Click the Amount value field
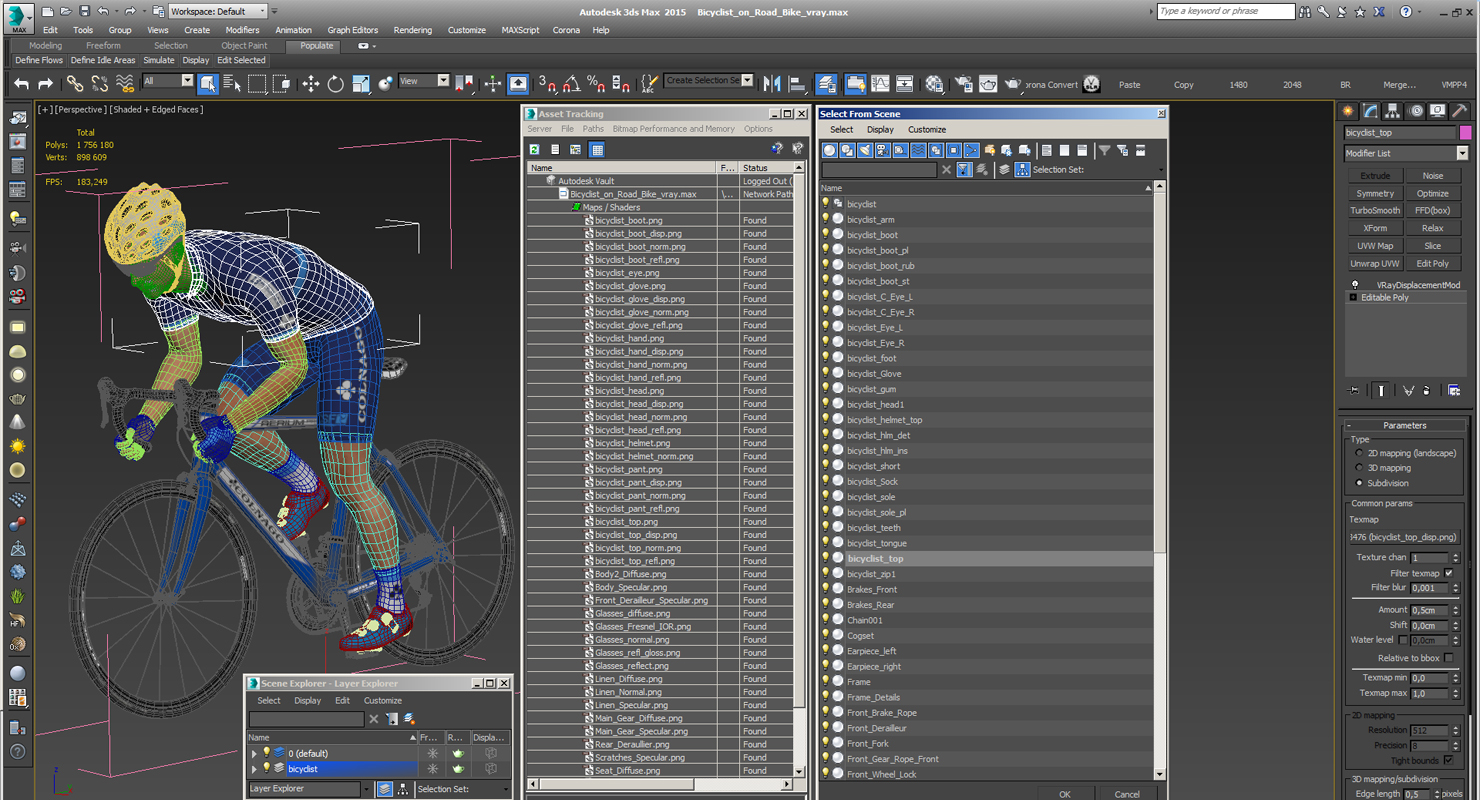This screenshot has width=1480, height=800. (x=1428, y=610)
